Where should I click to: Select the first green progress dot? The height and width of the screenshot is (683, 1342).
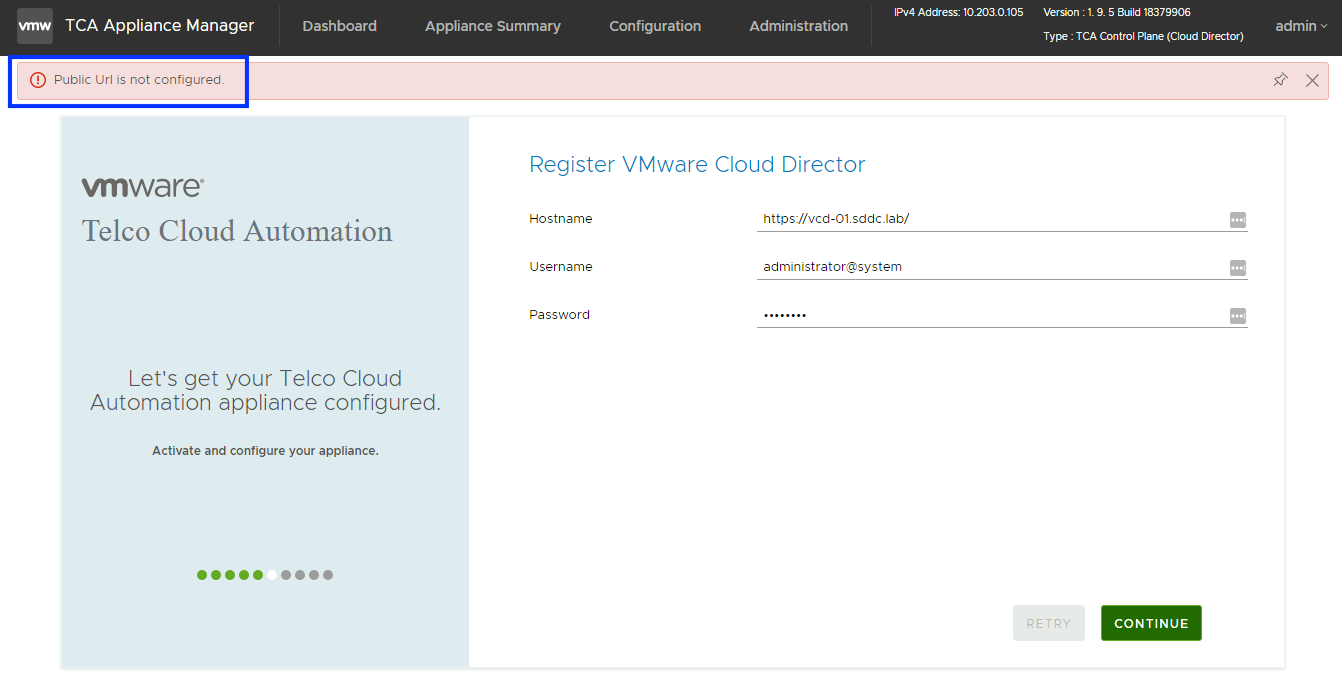202,575
